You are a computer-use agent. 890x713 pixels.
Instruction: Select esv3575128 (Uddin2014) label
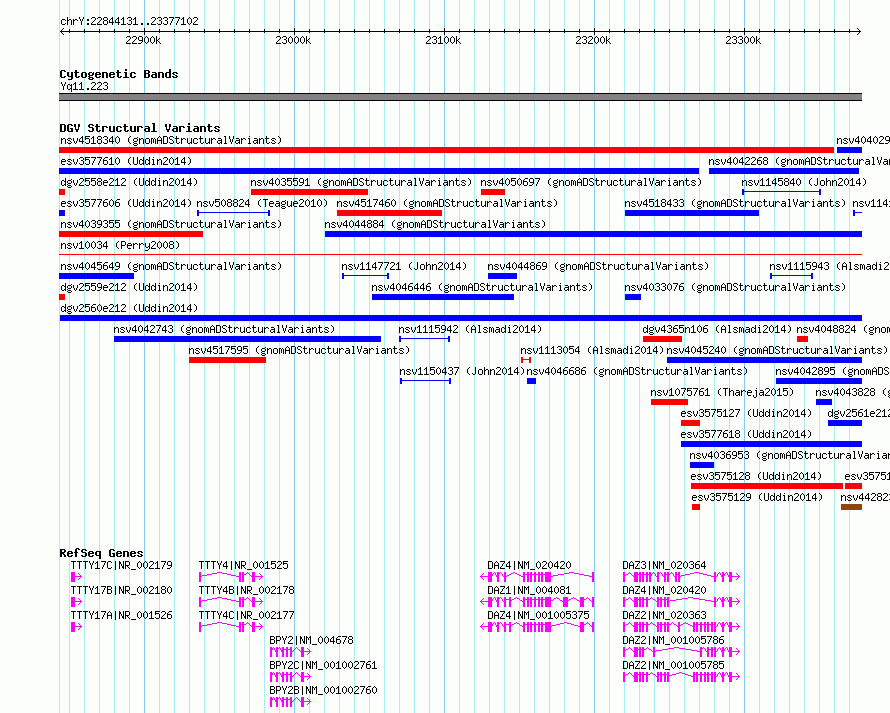756,476
